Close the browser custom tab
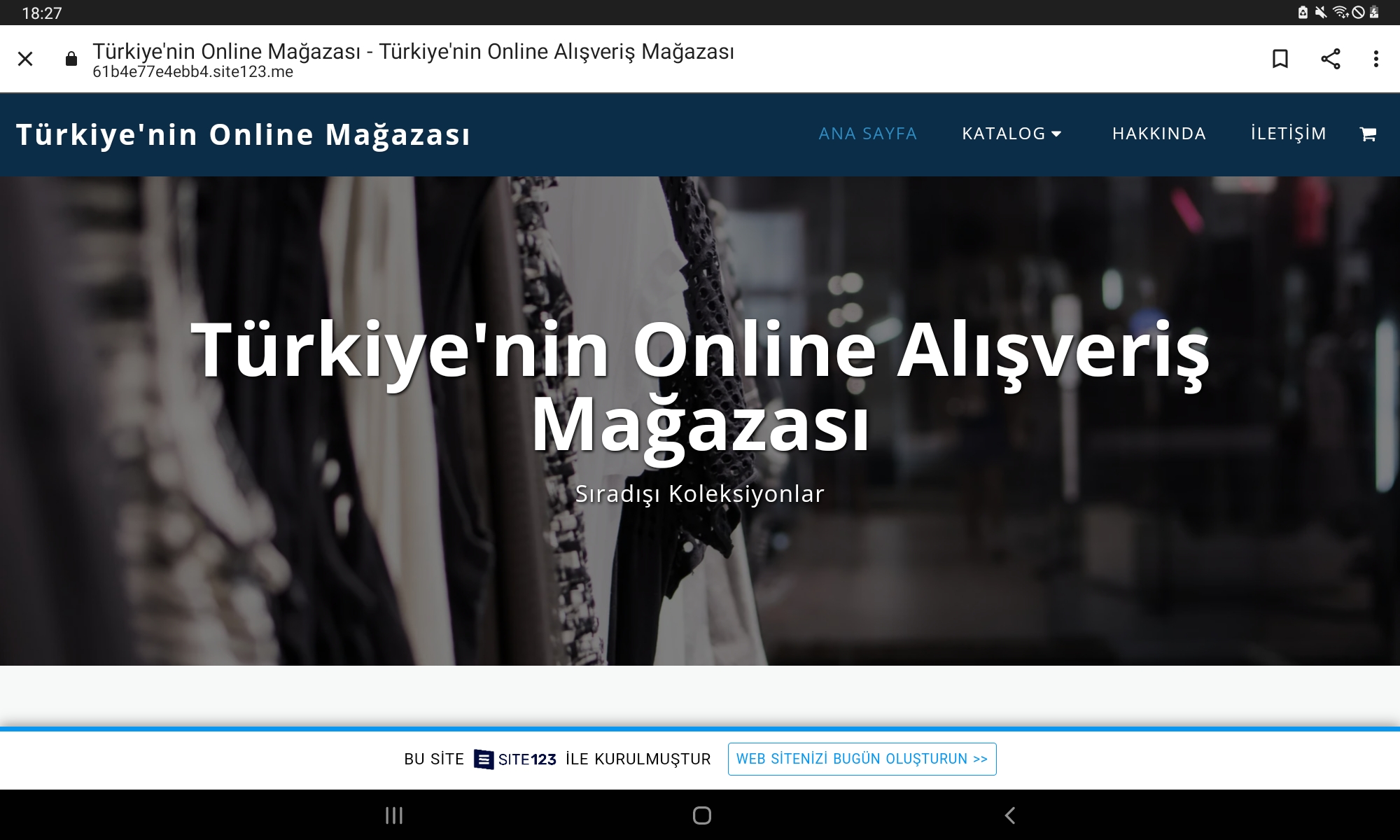Image resolution: width=1400 pixels, height=840 pixels. point(25,59)
